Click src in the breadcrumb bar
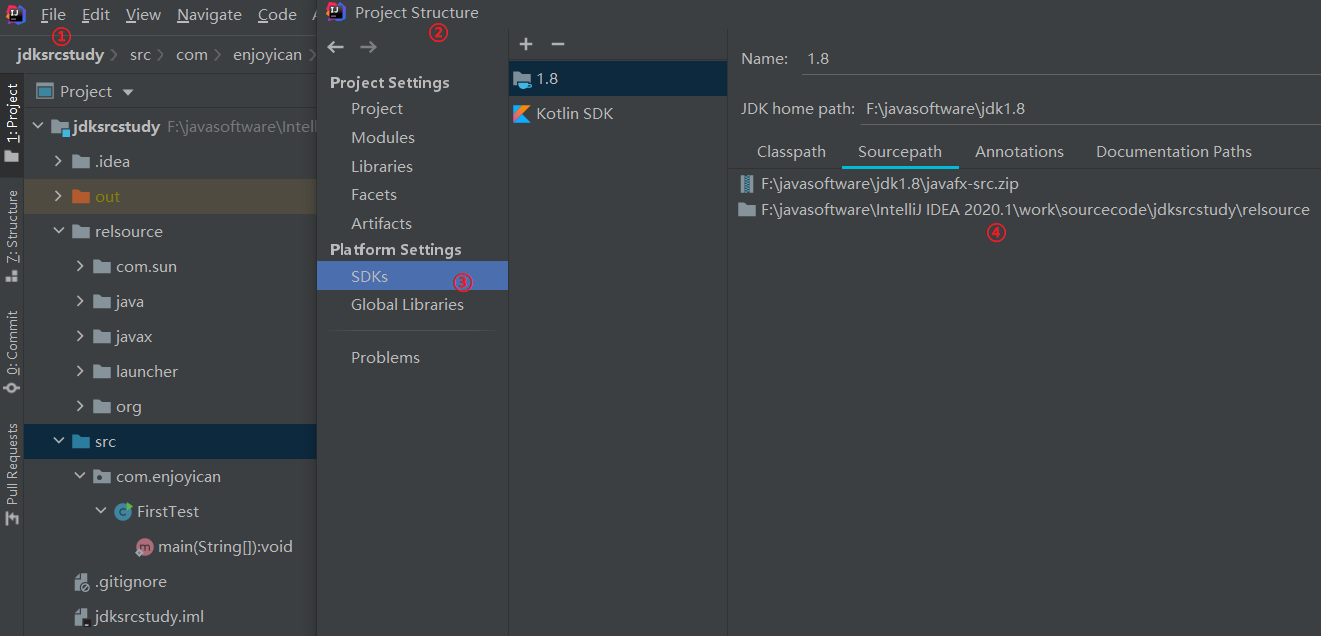1321x636 pixels. coord(140,54)
